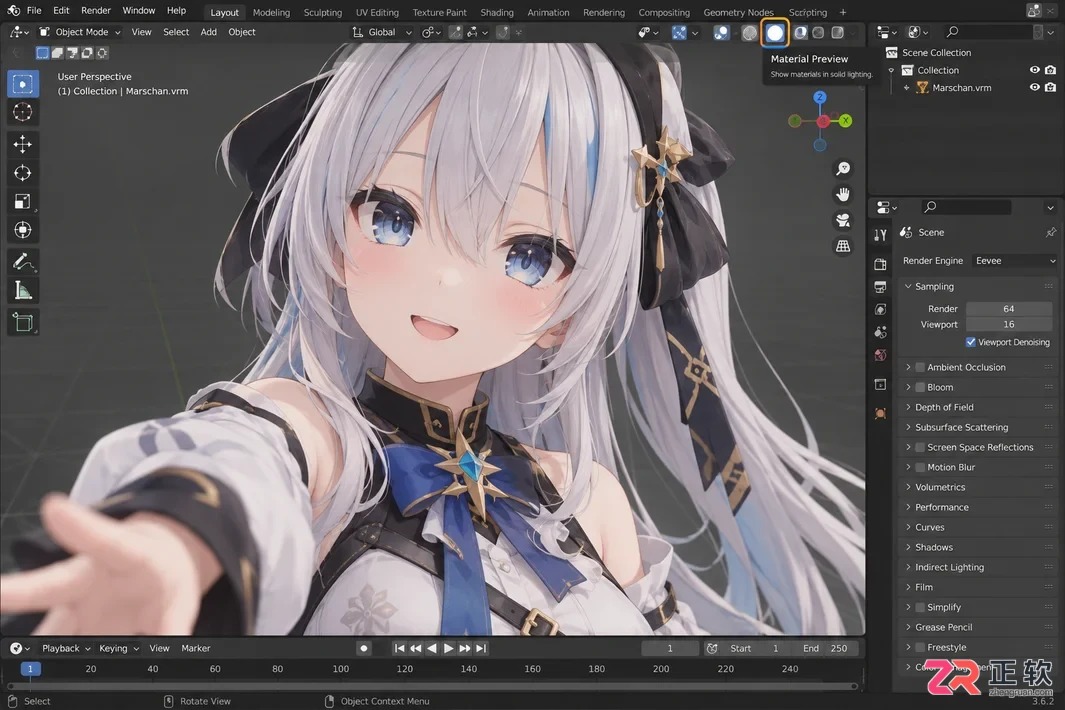Open the World properties tab
The height and width of the screenshot is (710, 1065).
(881, 356)
